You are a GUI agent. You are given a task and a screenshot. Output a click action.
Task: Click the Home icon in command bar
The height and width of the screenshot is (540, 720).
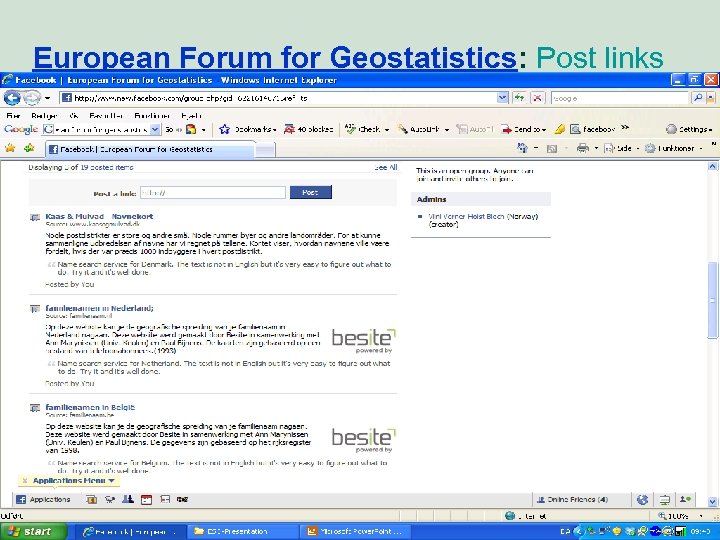(x=522, y=148)
